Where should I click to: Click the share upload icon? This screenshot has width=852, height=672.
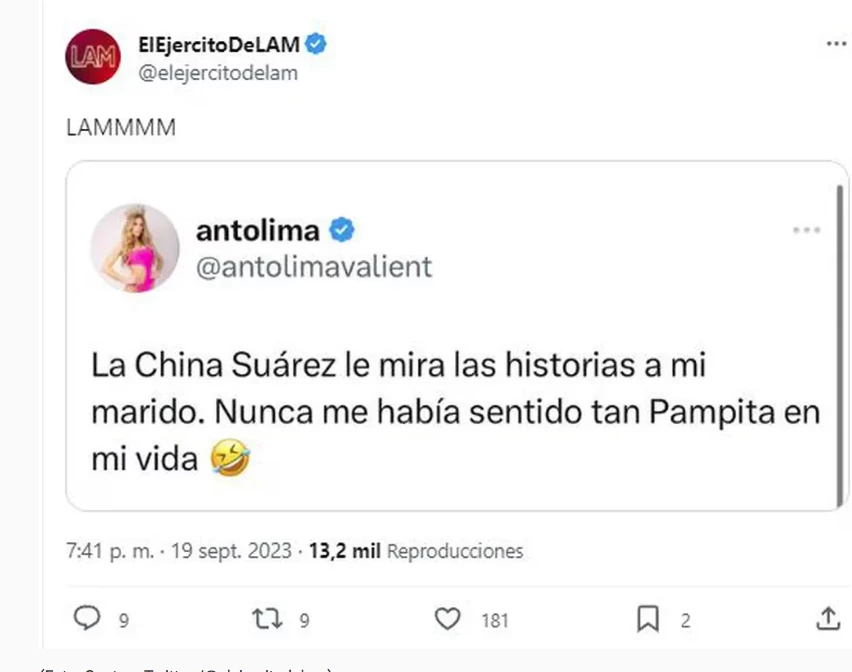[x=828, y=619]
